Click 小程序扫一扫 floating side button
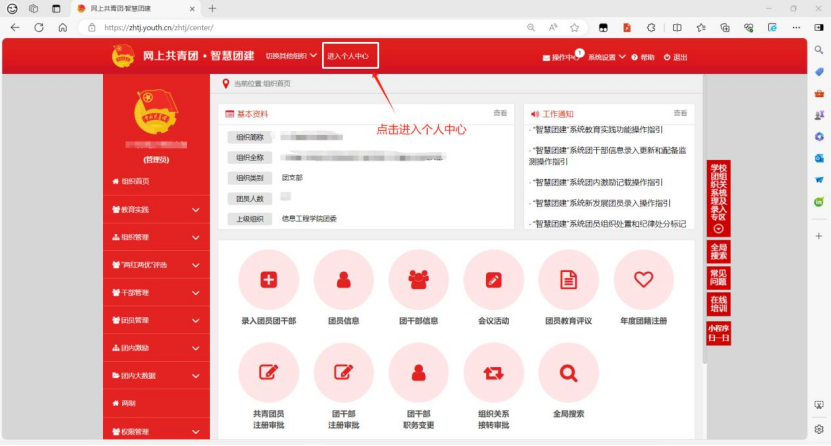This screenshot has height=446, width=831. pos(718,333)
